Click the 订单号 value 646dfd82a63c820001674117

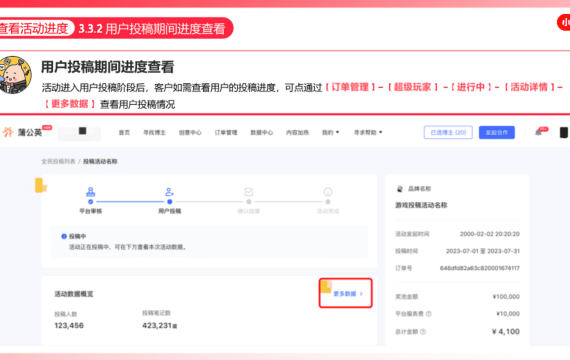(479, 268)
